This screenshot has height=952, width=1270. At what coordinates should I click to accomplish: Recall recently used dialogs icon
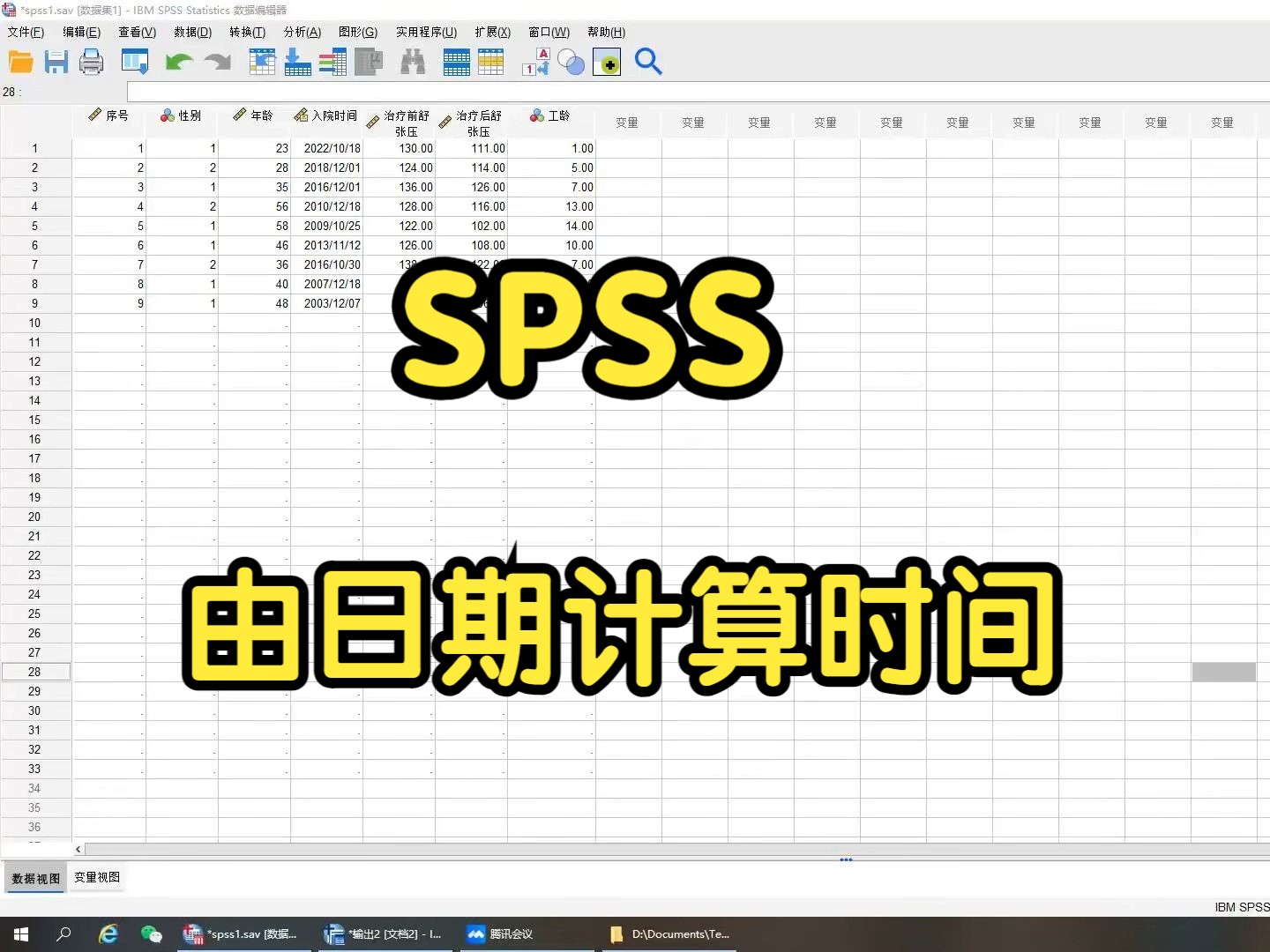click(135, 62)
